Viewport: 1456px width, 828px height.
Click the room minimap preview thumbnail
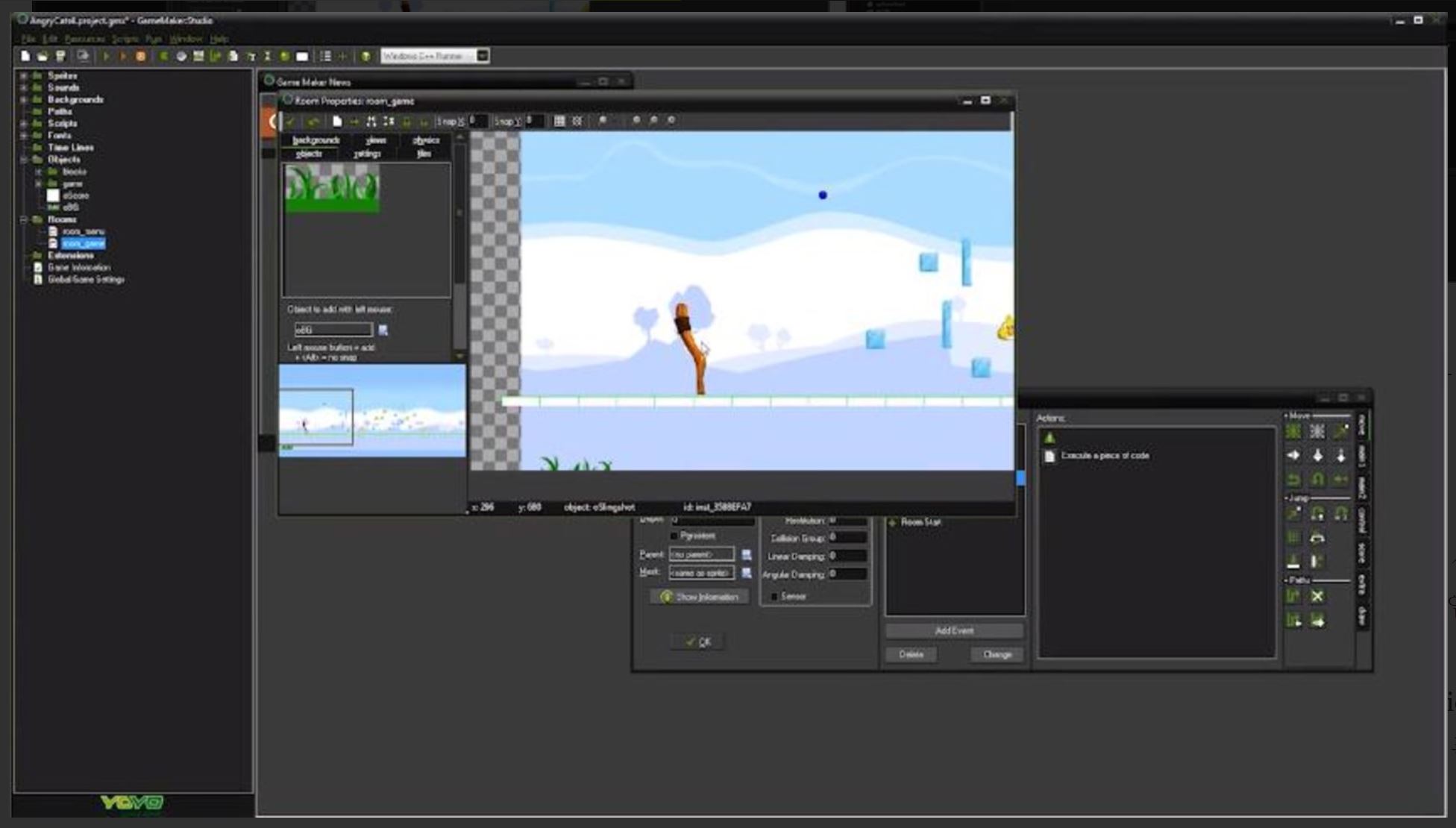pos(371,410)
